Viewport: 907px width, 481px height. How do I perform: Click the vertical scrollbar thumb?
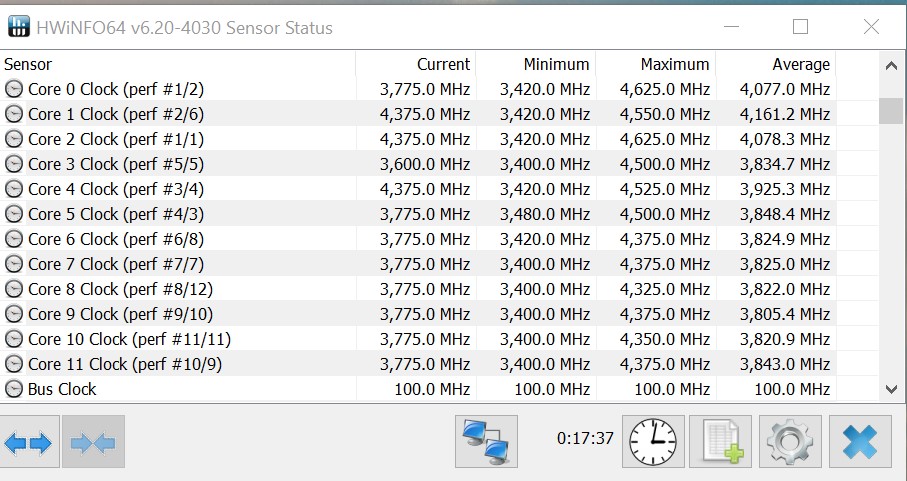click(x=891, y=111)
